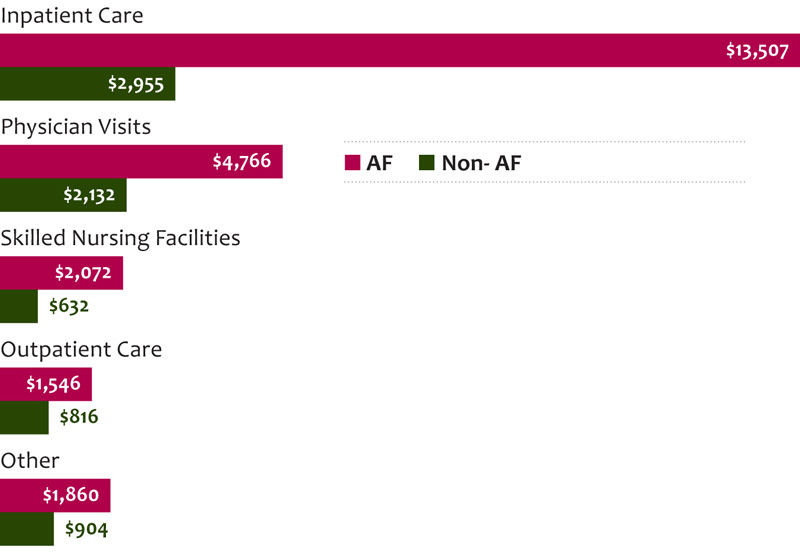Screen dimensions: 800x552
Task: Click the $904 value label
Action: pos(86,528)
